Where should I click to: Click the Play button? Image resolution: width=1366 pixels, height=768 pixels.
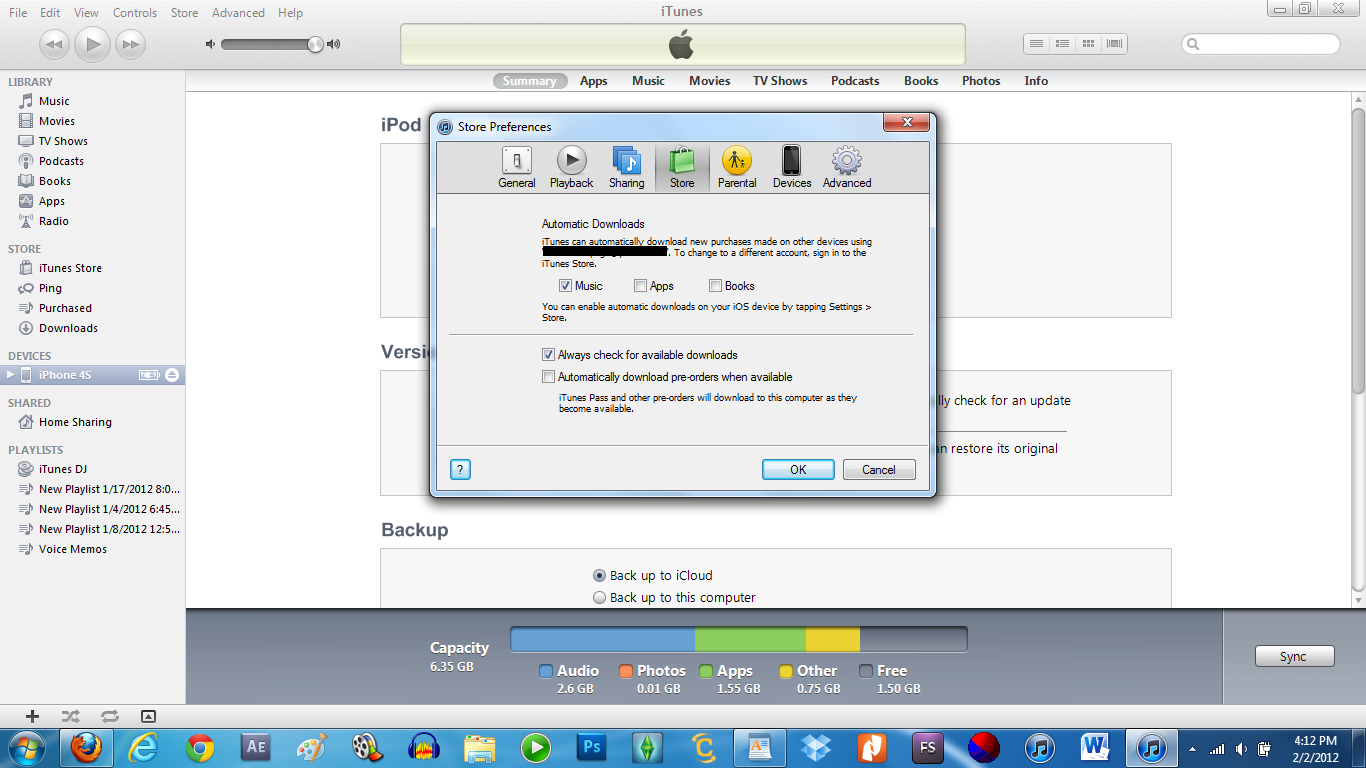pyautogui.click(x=93, y=44)
